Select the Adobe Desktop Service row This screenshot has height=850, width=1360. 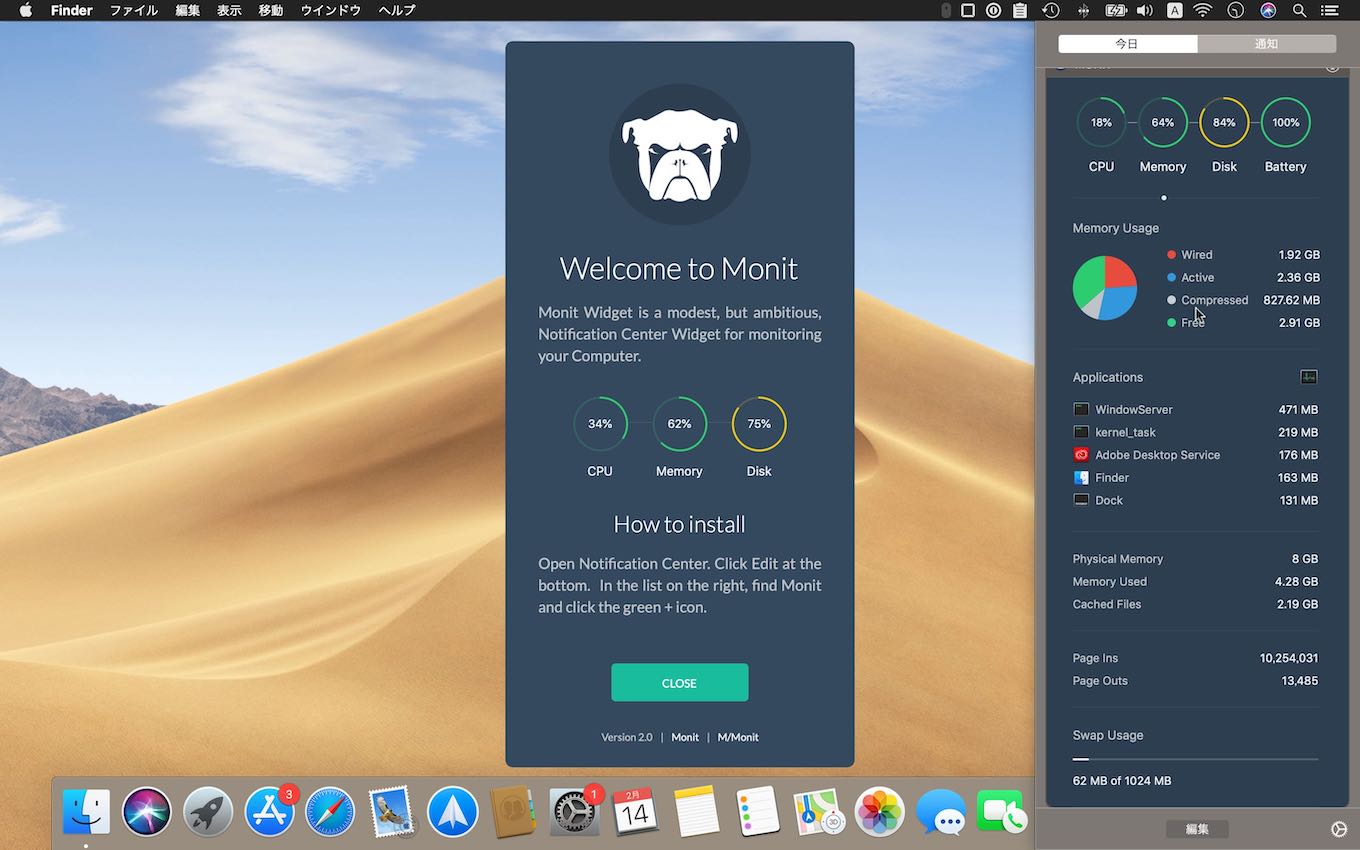pyautogui.click(x=1195, y=455)
